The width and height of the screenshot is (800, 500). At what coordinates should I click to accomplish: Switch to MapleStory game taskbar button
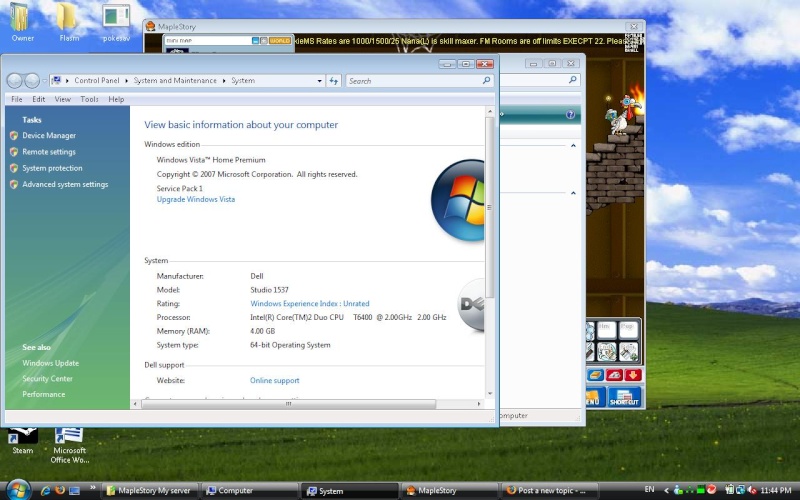click(x=449, y=490)
